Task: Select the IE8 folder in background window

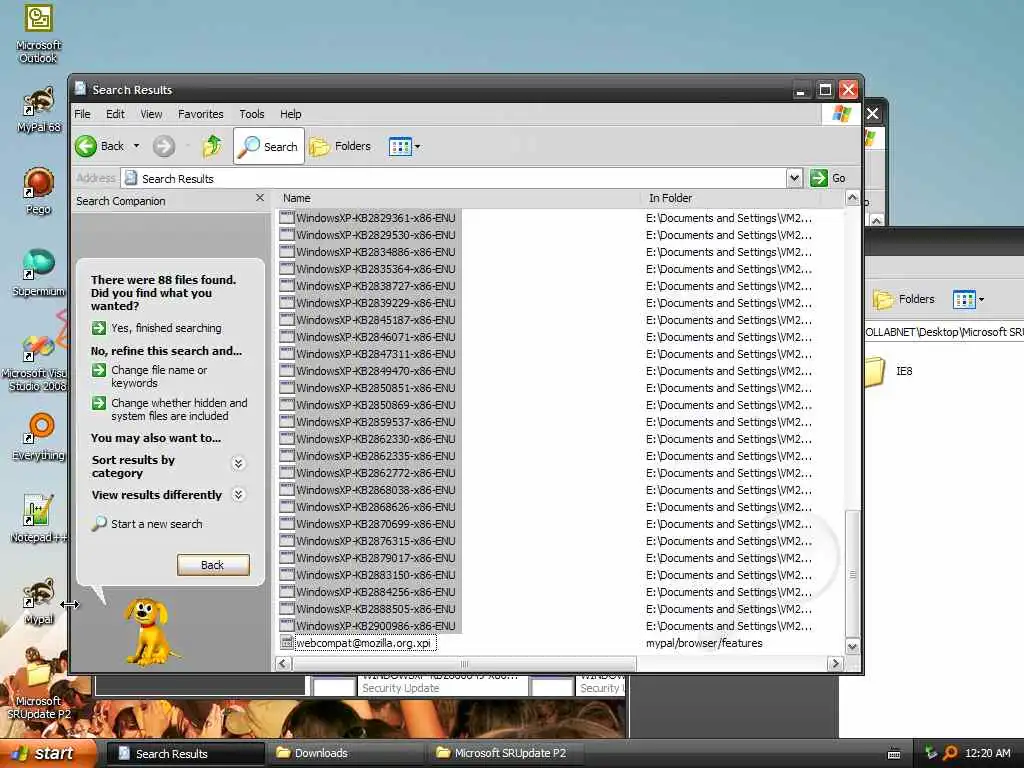Action: coord(887,371)
